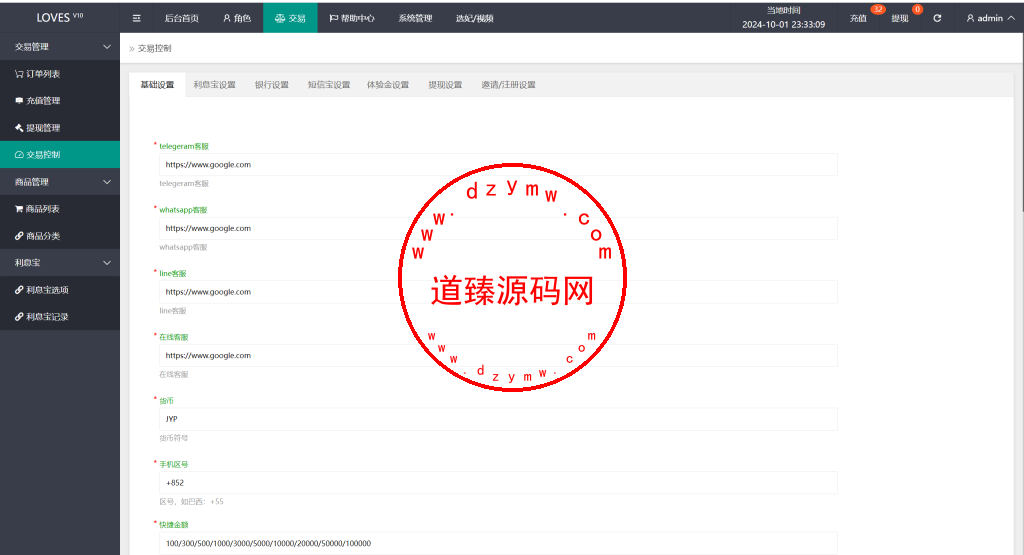This screenshot has height=555, width=1024.
Task: Open 充值 notifications with badge 32
Action: 858,18
